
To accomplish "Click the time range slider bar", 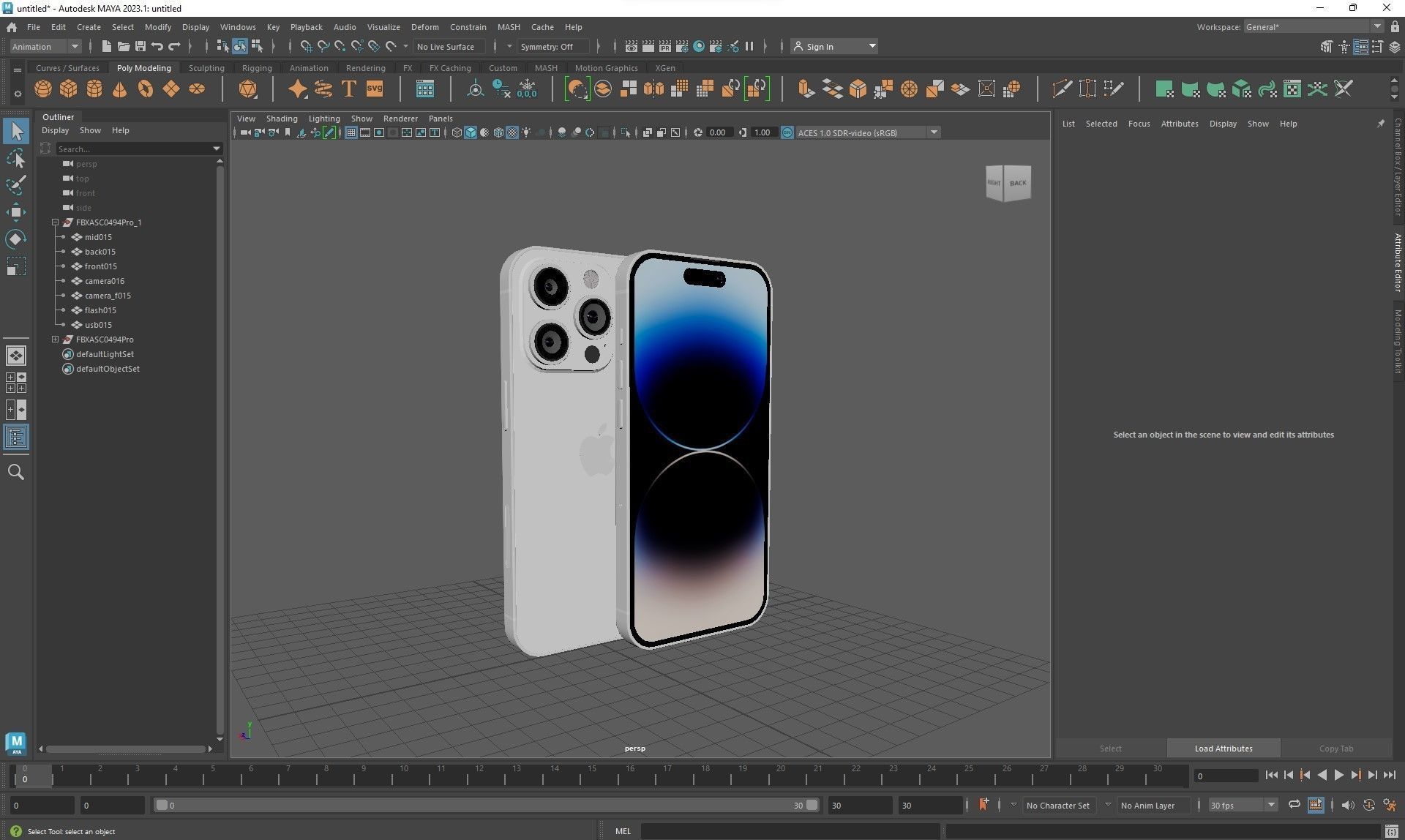I will tap(487, 805).
